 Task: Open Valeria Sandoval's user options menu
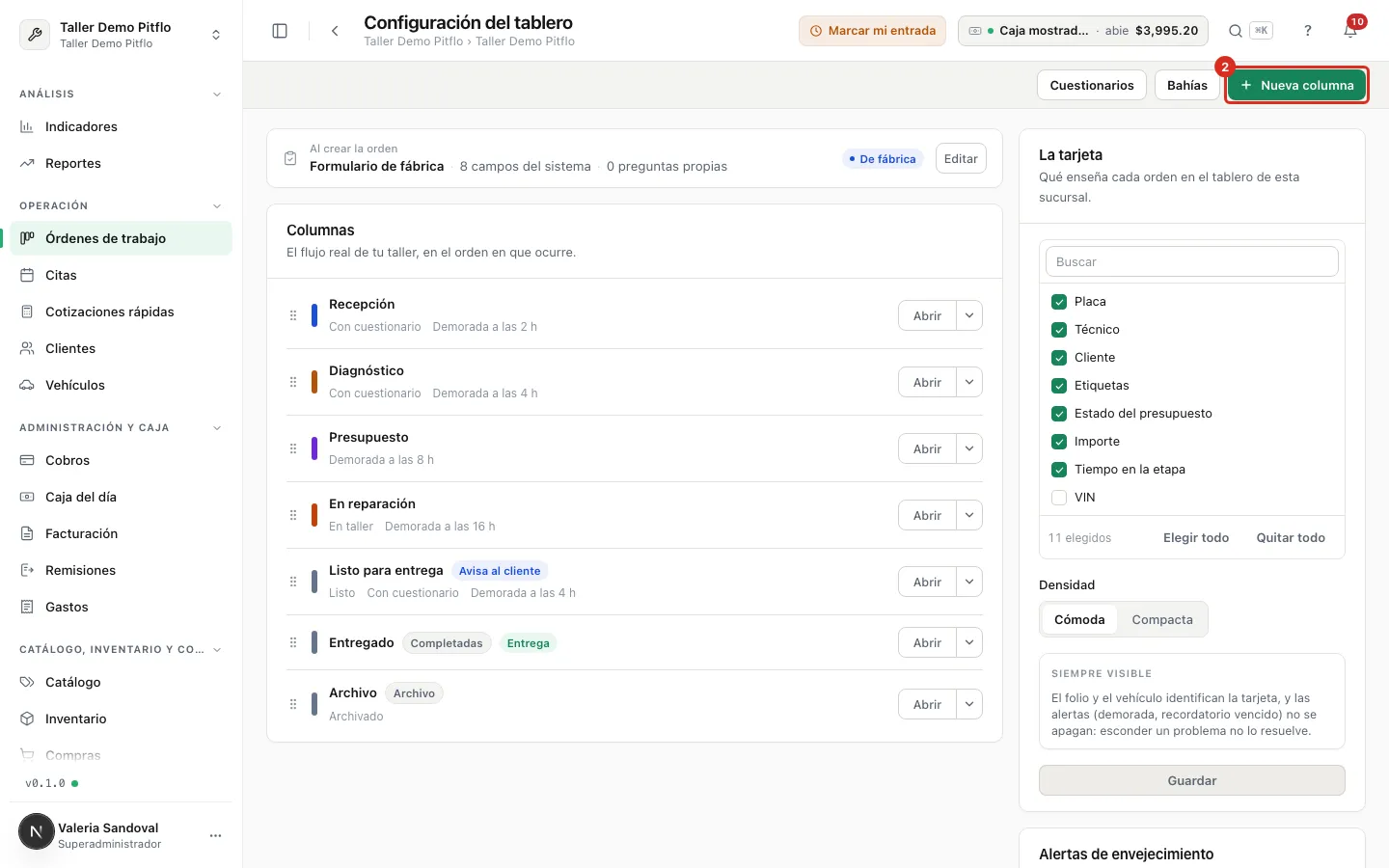tap(215, 835)
